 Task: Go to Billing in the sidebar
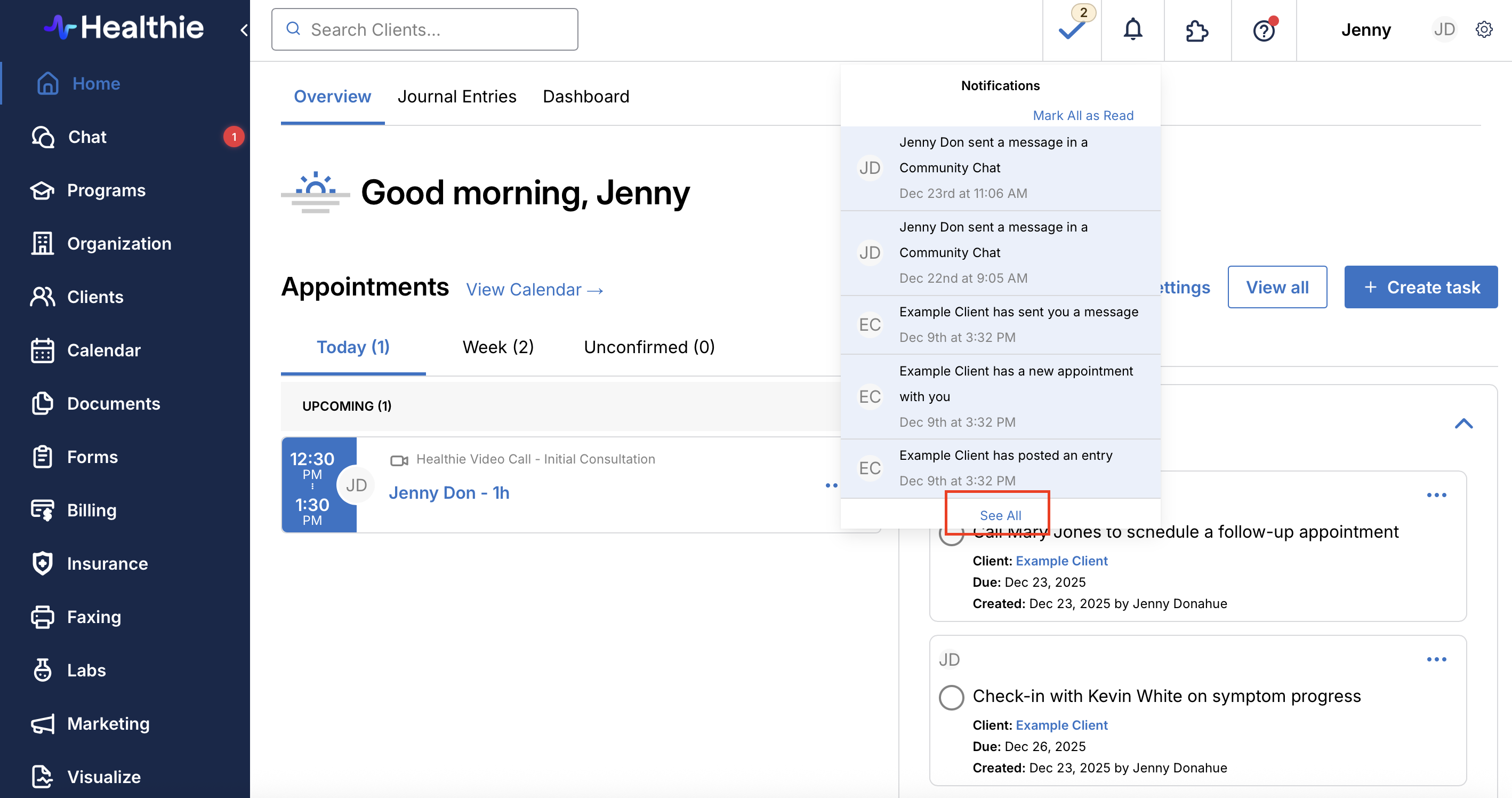(92, 510)
